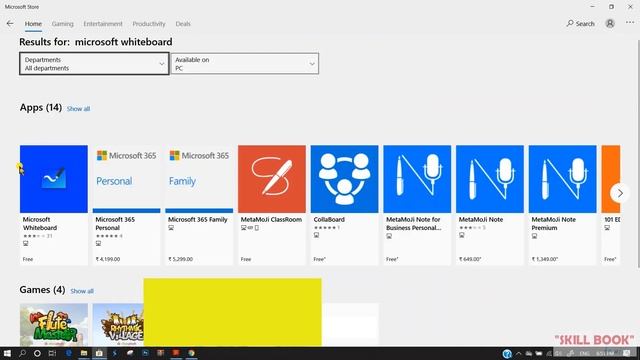Click Show all next to Games

pyautogui.click(x=82, y=291)
